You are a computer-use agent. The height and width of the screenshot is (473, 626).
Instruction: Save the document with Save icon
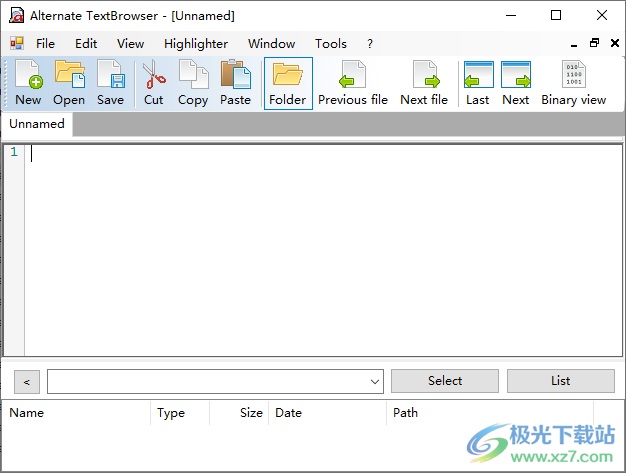pos(111,83)
